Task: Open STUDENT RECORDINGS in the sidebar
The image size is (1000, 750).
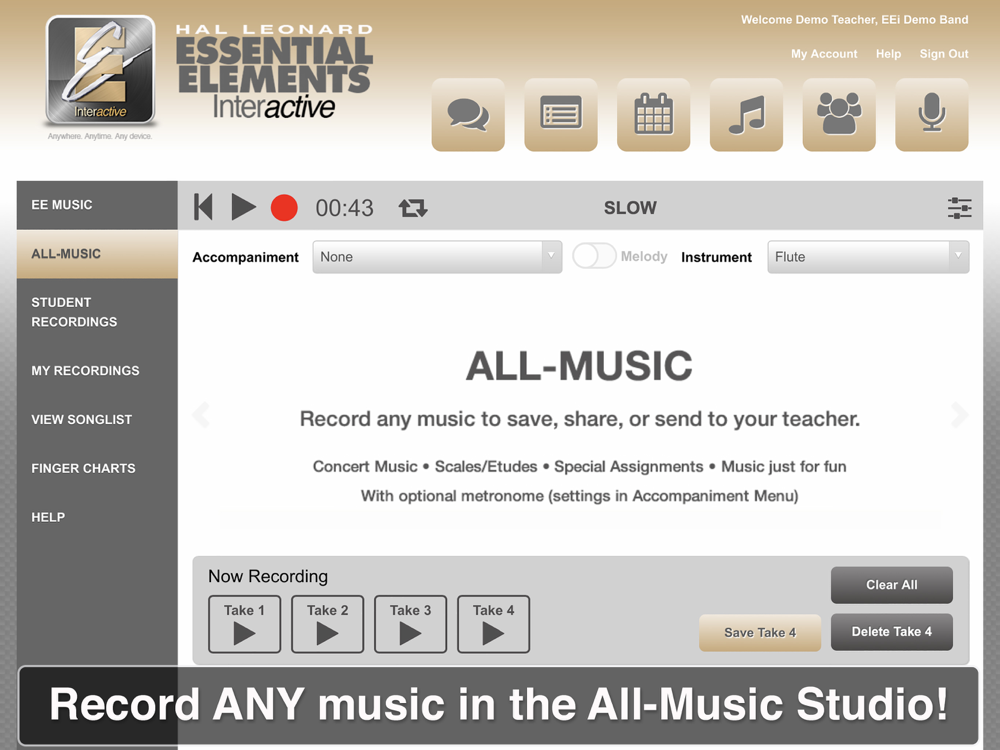Action: click(x=97, y=312)
